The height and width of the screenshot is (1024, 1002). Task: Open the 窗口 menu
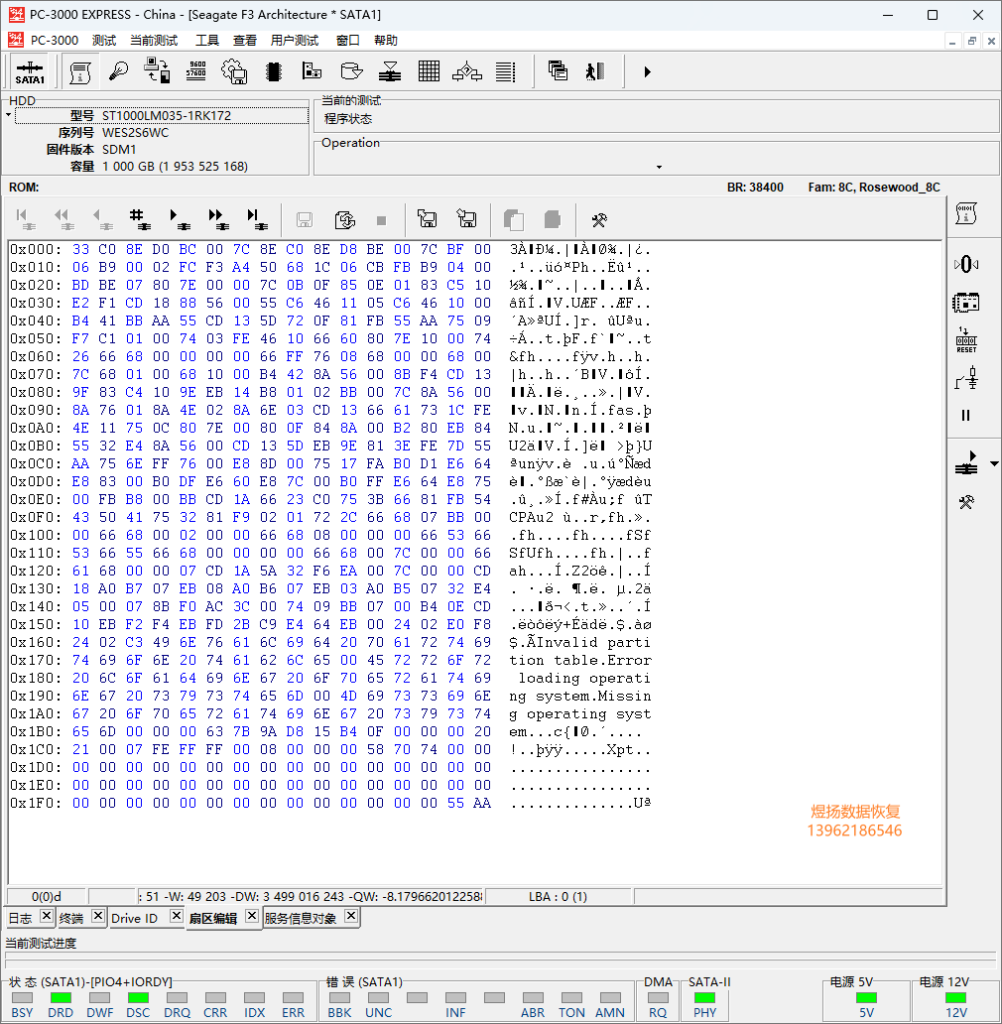click(x=347, y=40)
